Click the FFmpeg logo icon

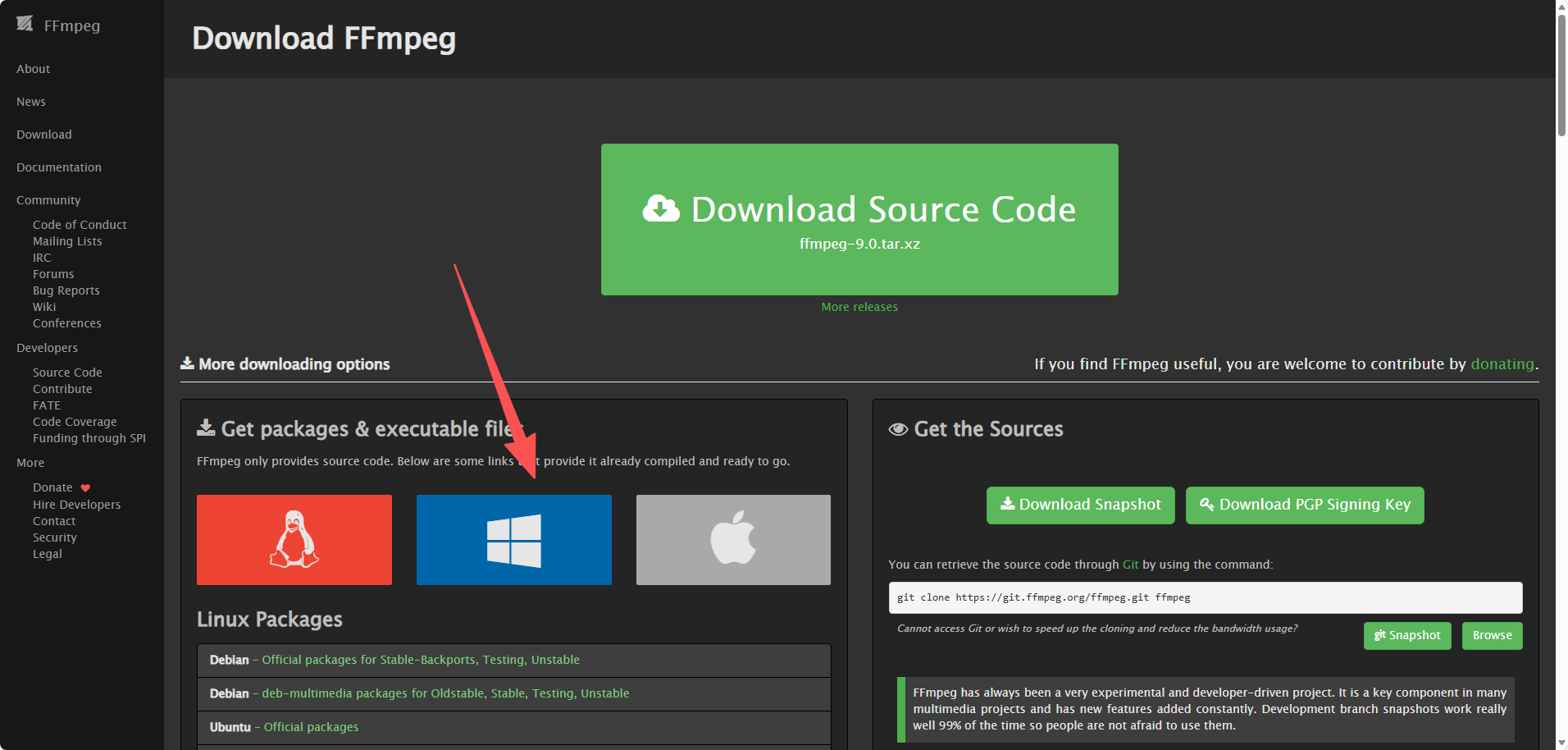25,24
